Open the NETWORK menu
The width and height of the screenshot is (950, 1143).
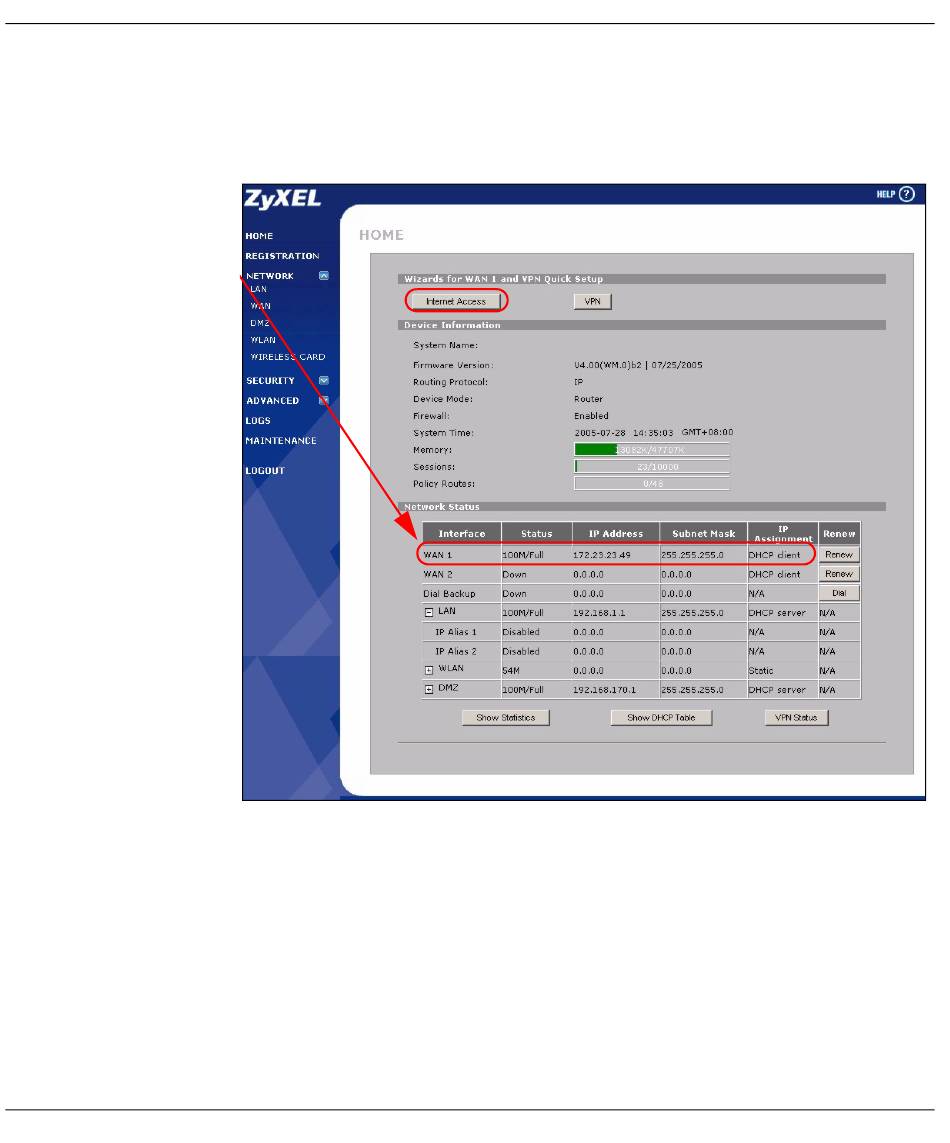point(270,276)
